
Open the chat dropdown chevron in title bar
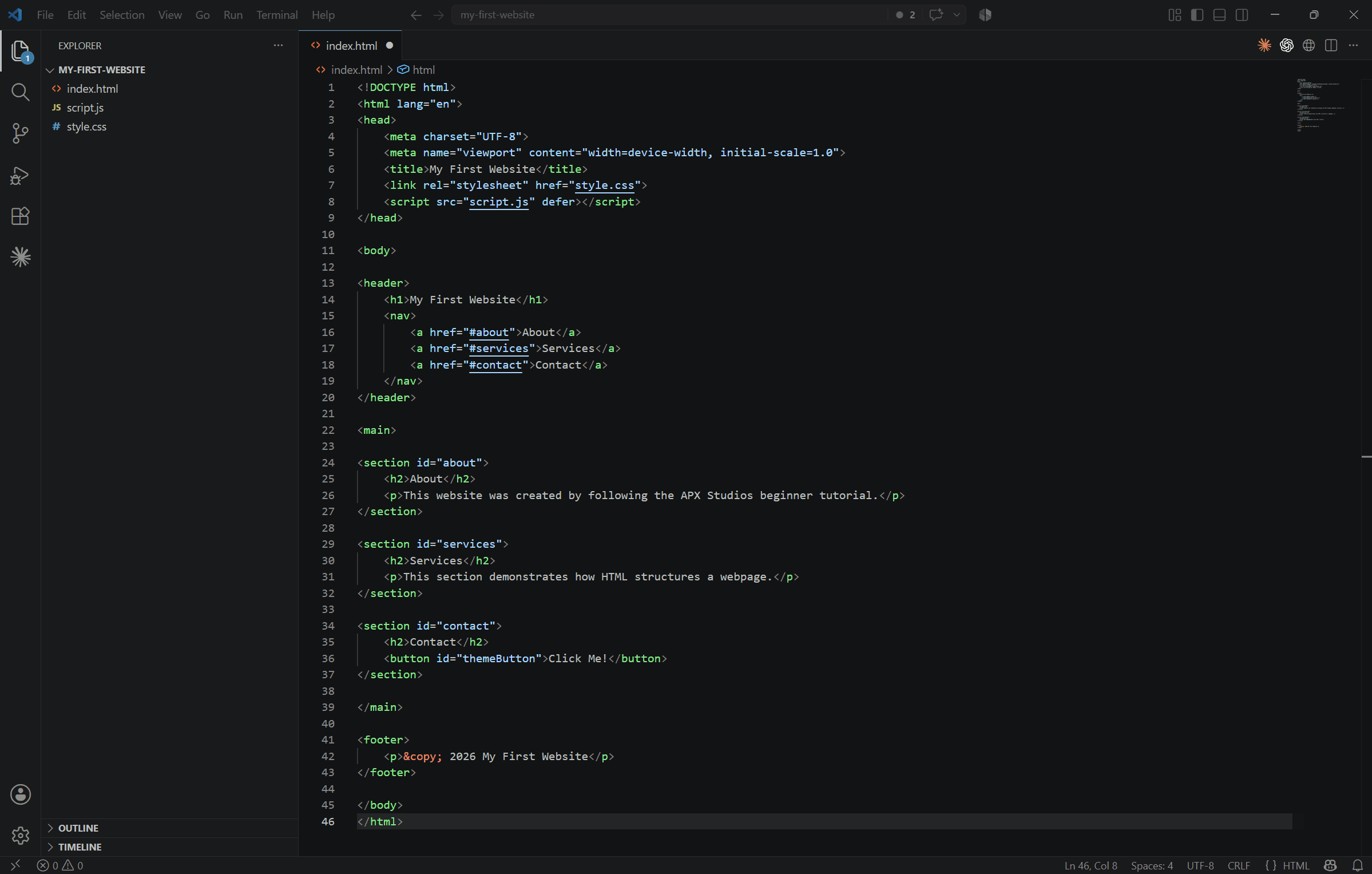coord(957,15)
